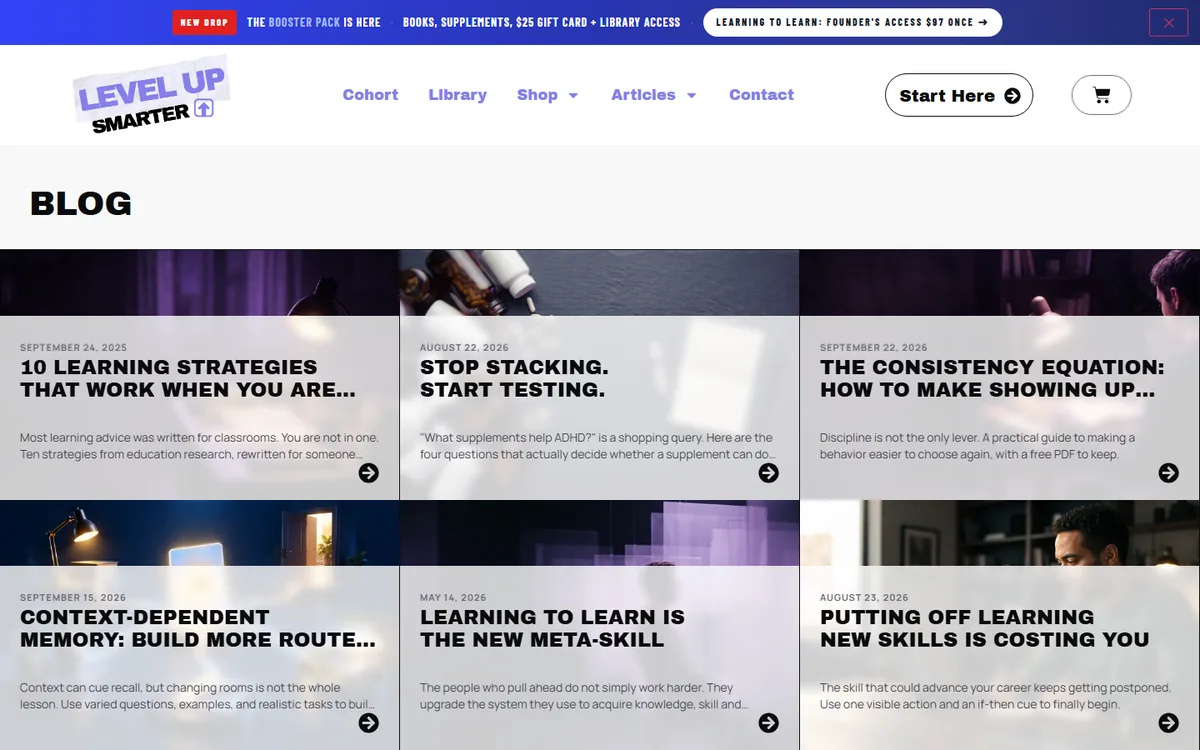Click the August 22, 2026 date

click(464, 348)
